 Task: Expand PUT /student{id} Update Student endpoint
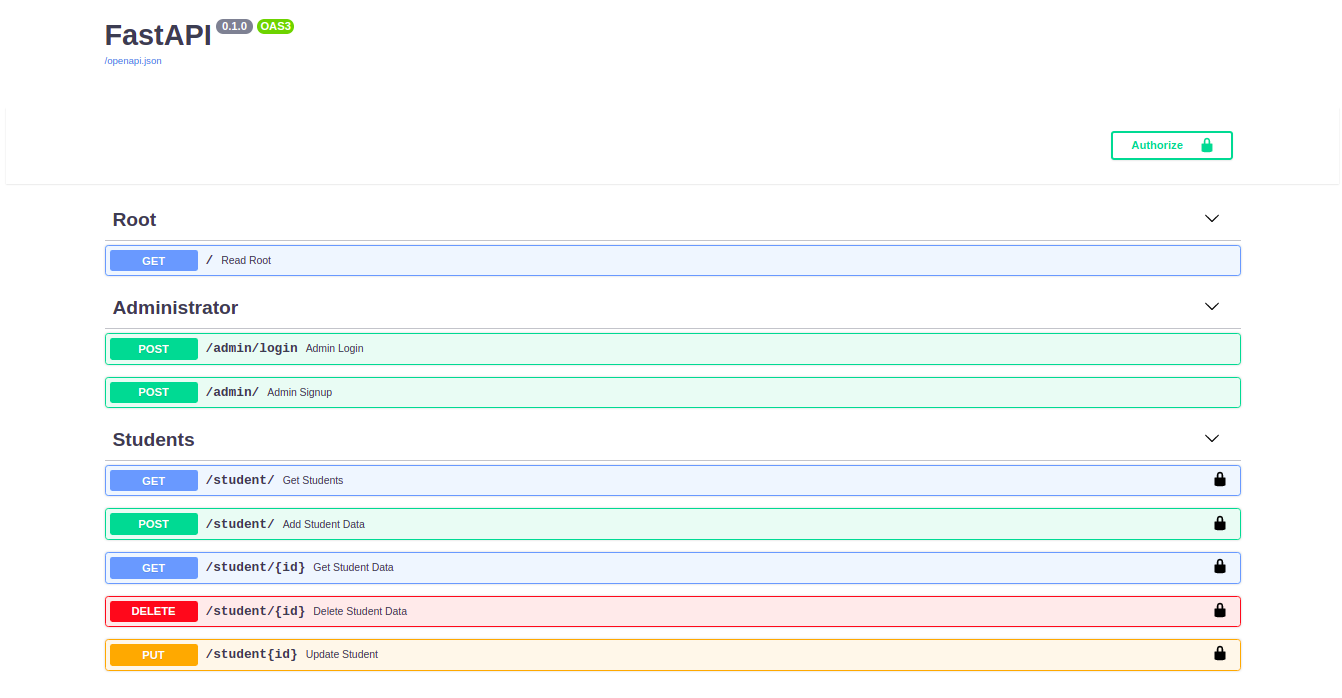(x=673, y=655)
